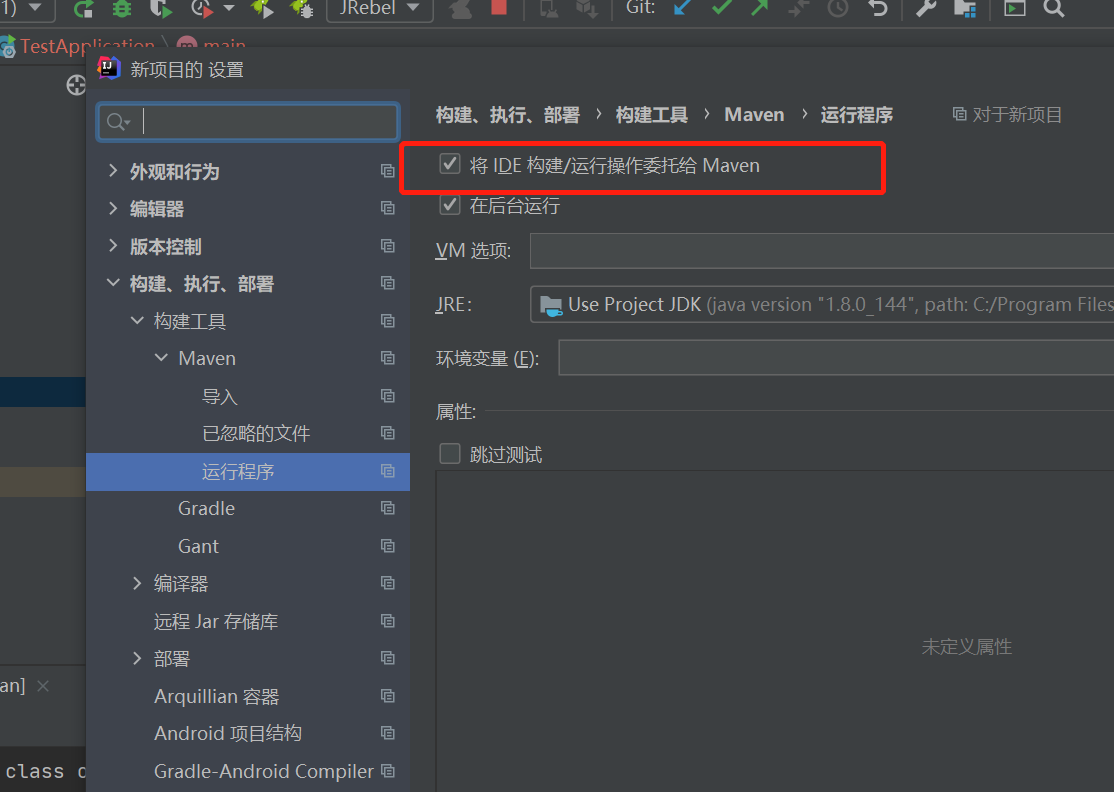Open the project structure icon
Viewport: 1114px width, 792px height.
coord(965,9)
